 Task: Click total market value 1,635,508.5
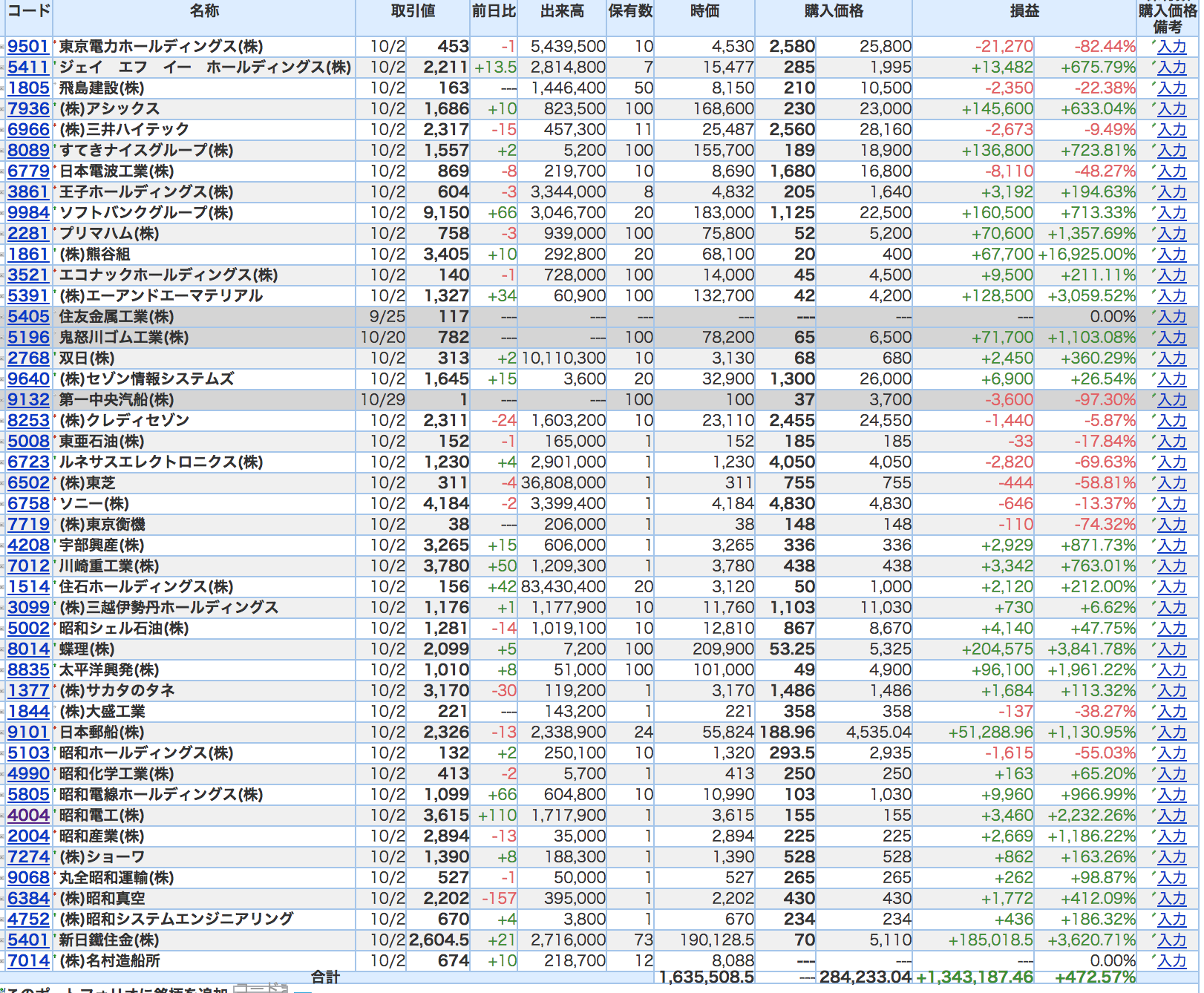(707, 977)
